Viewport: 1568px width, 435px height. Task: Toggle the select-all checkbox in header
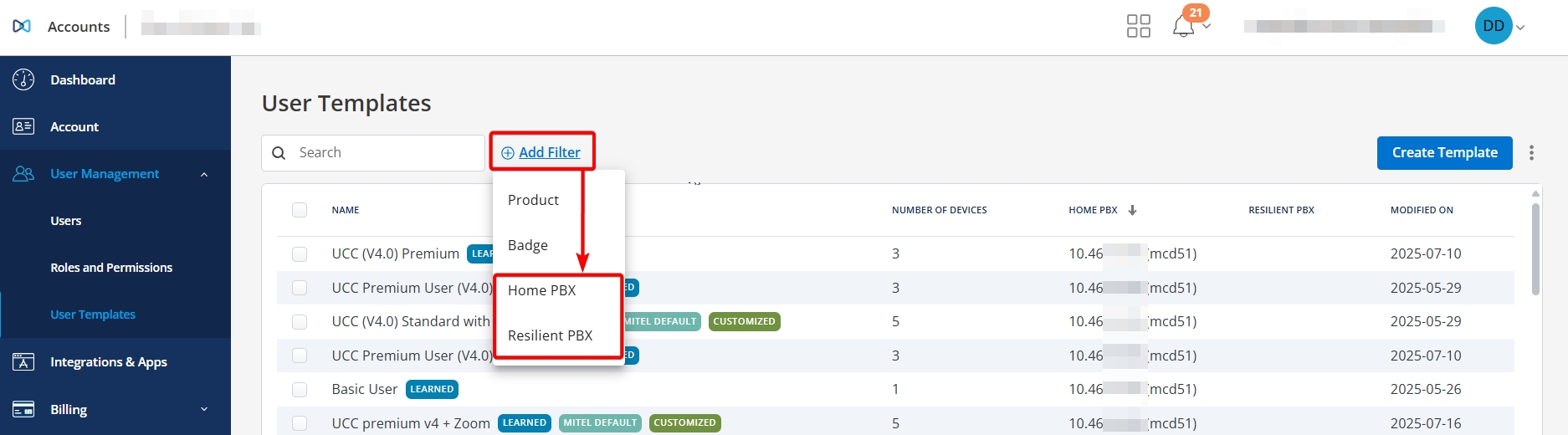point(300,210)
